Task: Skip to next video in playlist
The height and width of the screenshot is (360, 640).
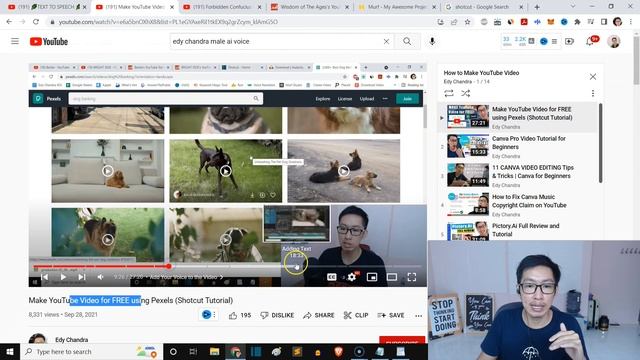Action: coord(82,277)
